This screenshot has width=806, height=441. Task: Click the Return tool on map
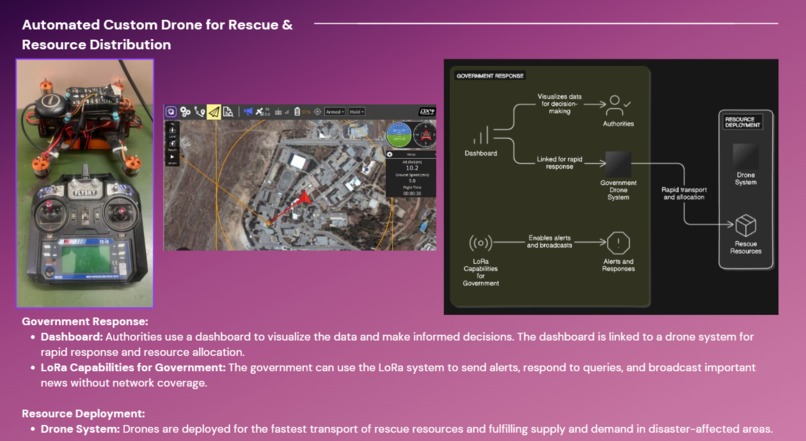pos(172,145)
